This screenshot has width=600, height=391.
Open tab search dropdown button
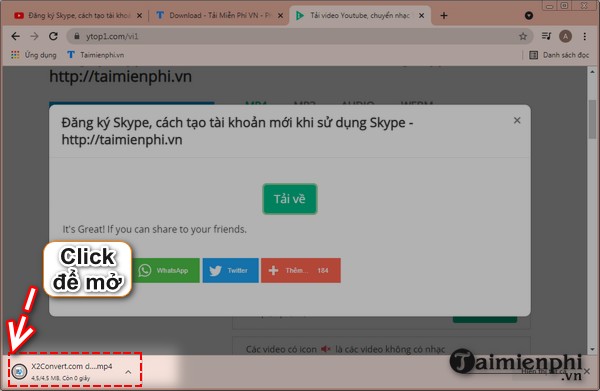click(x=529, y=16)
